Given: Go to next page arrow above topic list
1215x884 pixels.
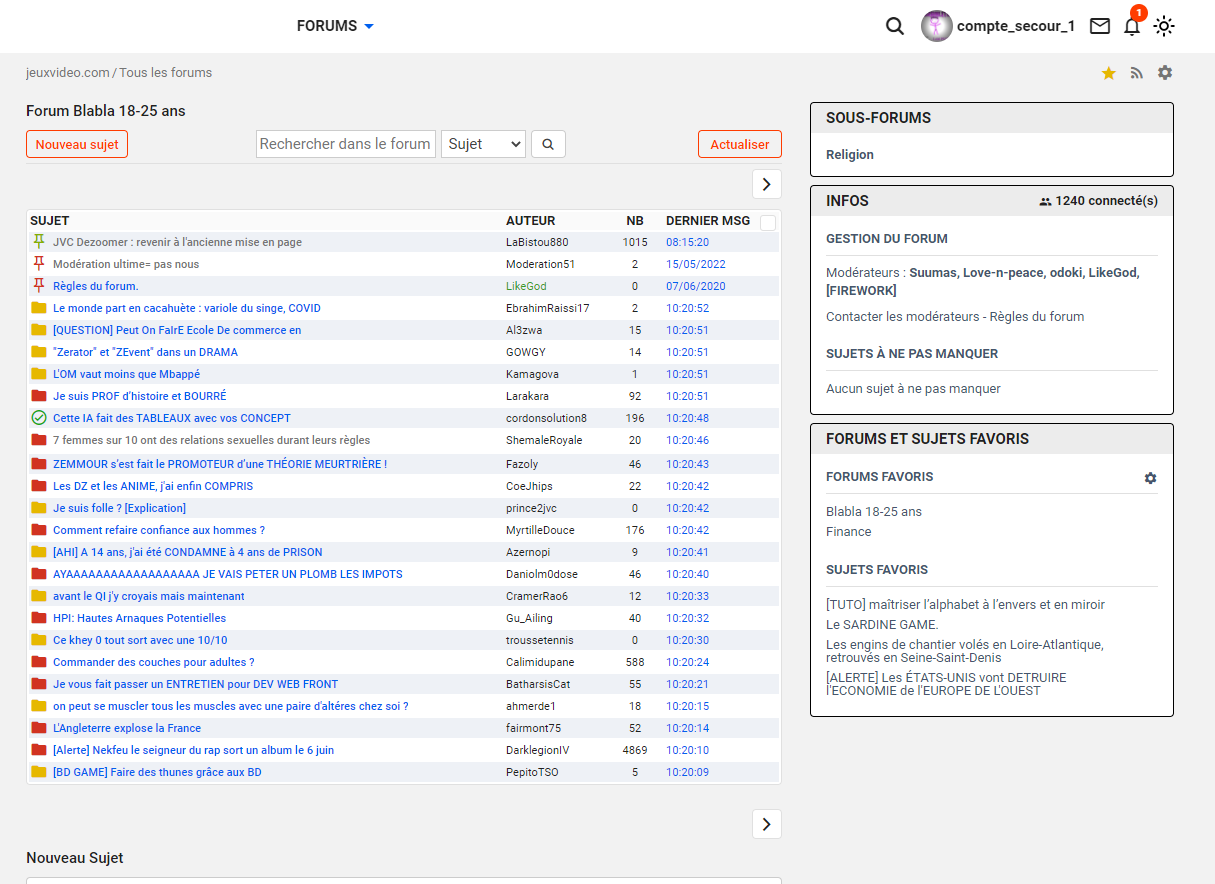Looking at the screenshot, I should (x=767, y=184).
